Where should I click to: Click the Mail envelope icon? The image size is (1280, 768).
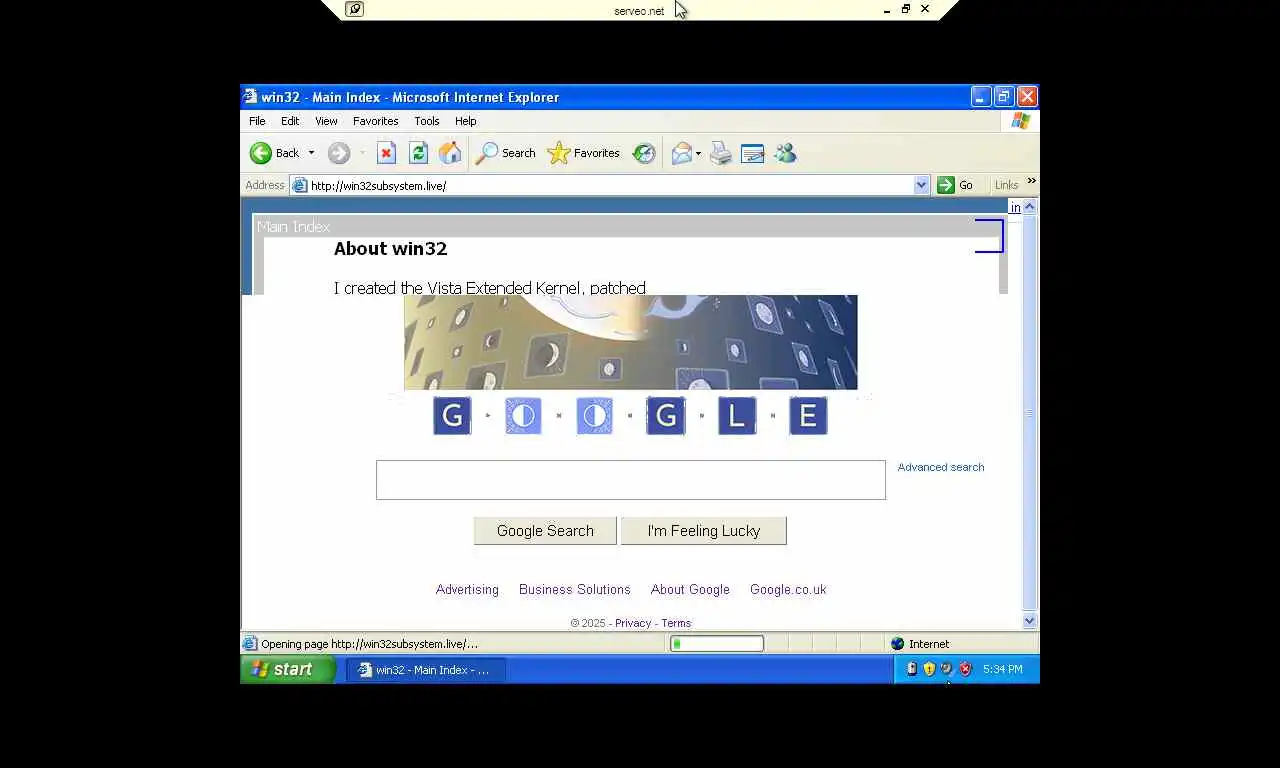point(681,153)
